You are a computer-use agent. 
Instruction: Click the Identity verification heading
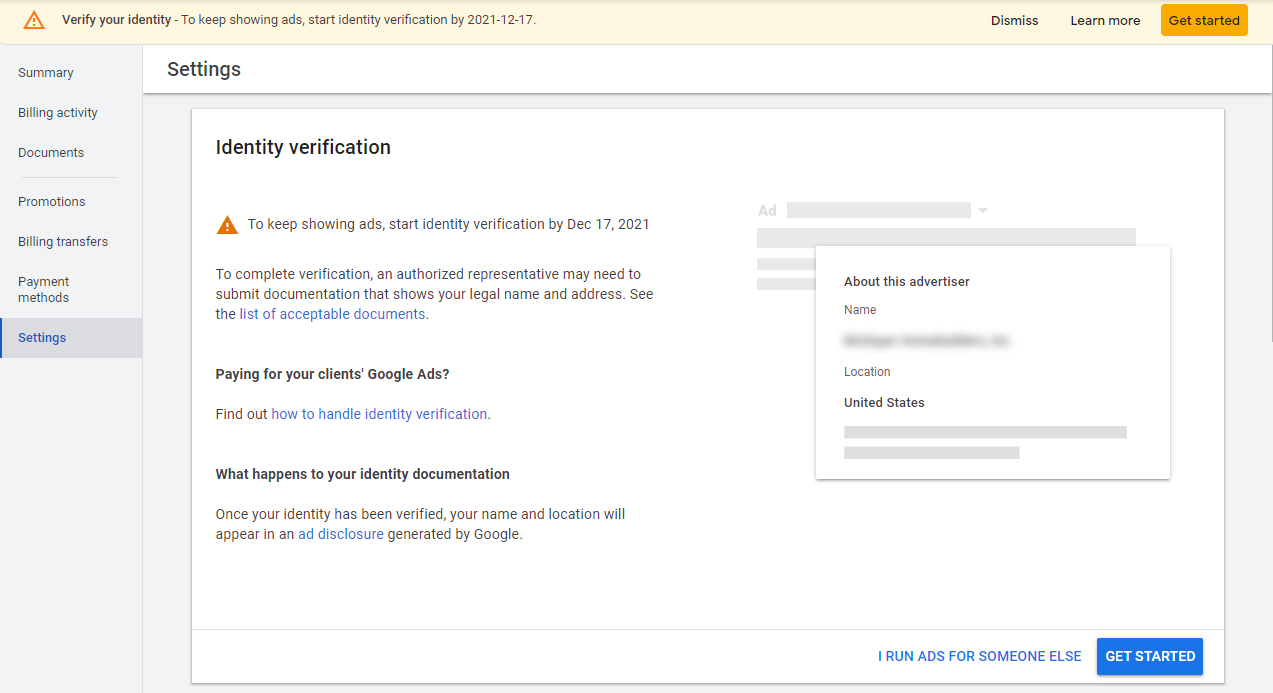303,147
